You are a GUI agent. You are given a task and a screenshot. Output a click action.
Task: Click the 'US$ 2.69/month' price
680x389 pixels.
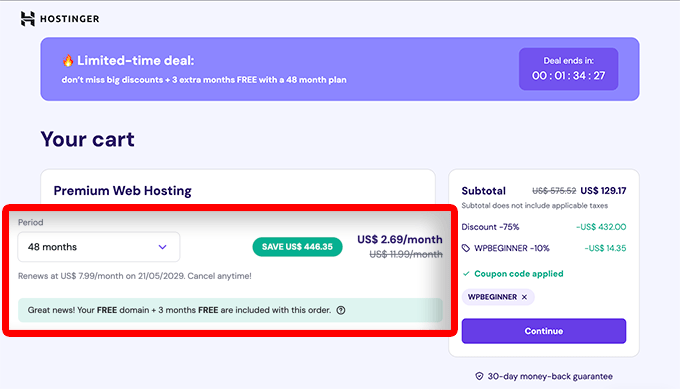tap(400, 239)
